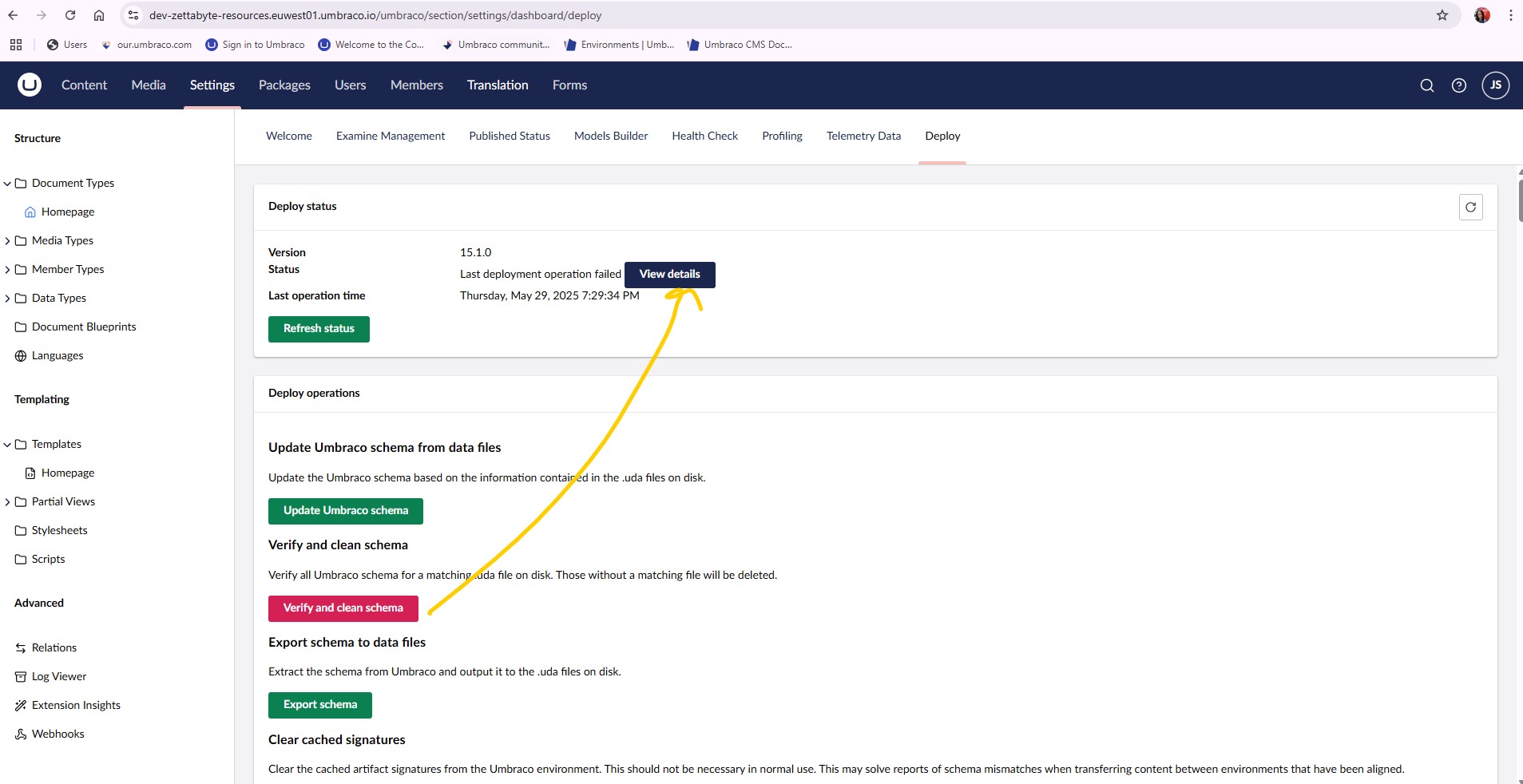Click the Umbraco logo icon

point(30,85)
